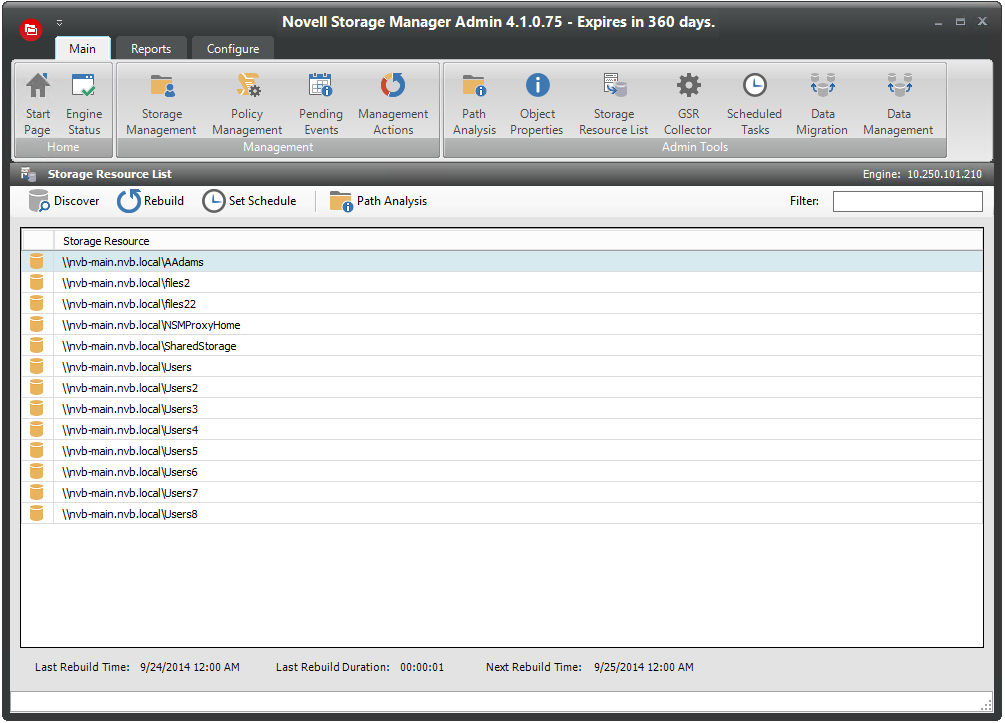Click the Storage Resource column header
This screenshot has height=723, width=1005.
pyautogui.click(x=518, y=241)
